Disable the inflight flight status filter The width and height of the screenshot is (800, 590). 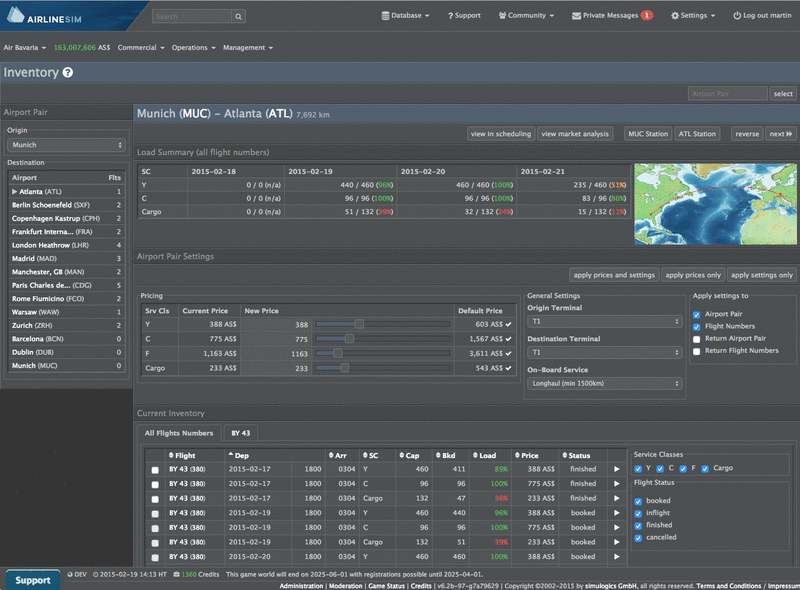coord(638,513)
